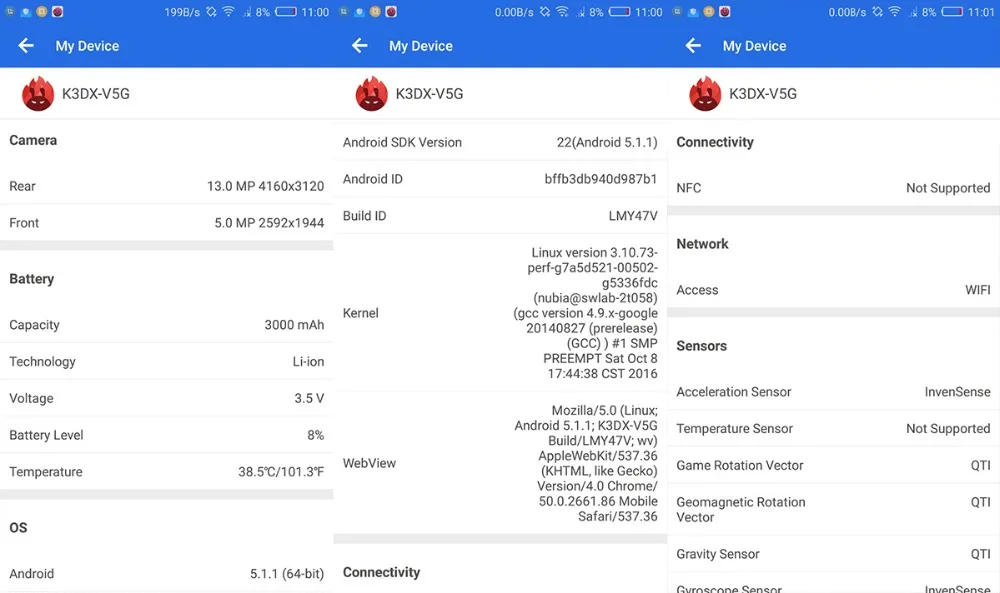Tap the Mozilla/5.0 WebView user agent text
Image resolution: width=1000 pixels, height=593 pixels.
click(x=586, y=463)
